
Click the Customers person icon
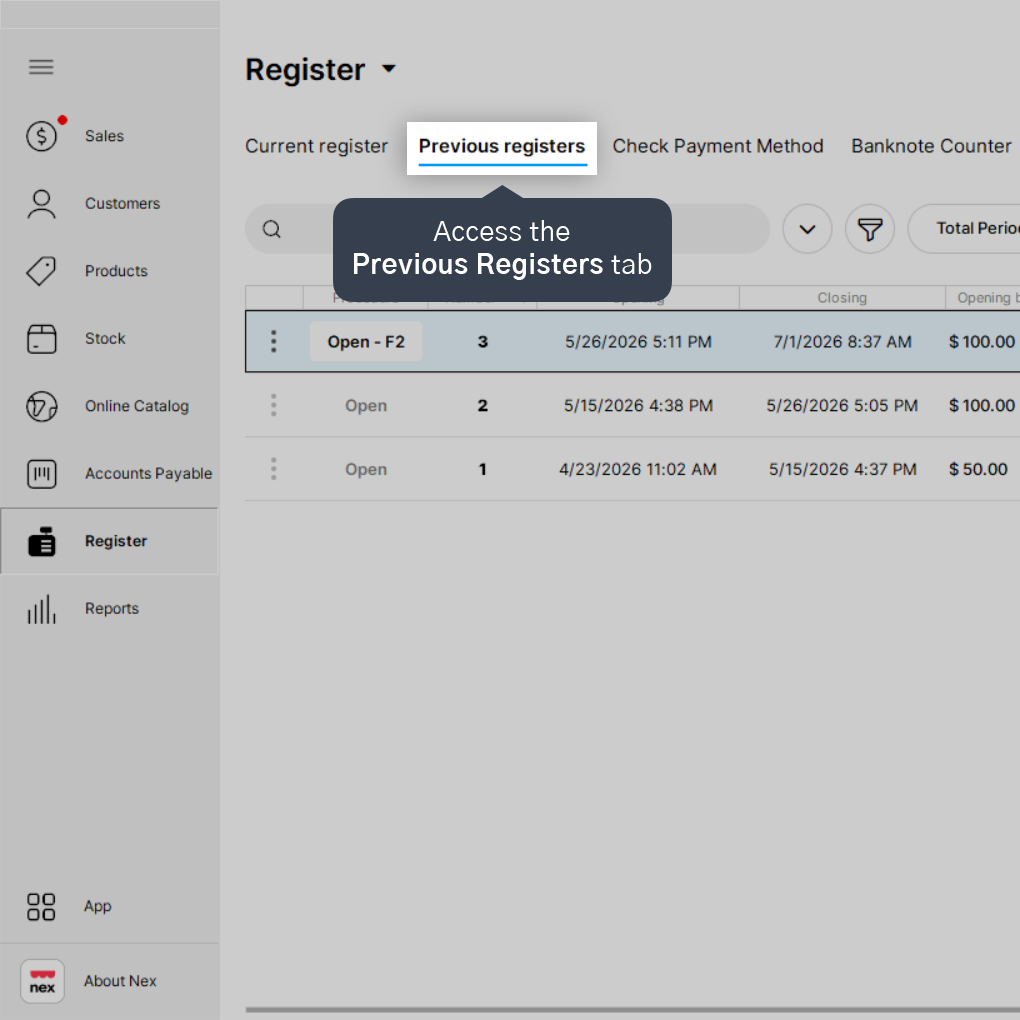42,204
